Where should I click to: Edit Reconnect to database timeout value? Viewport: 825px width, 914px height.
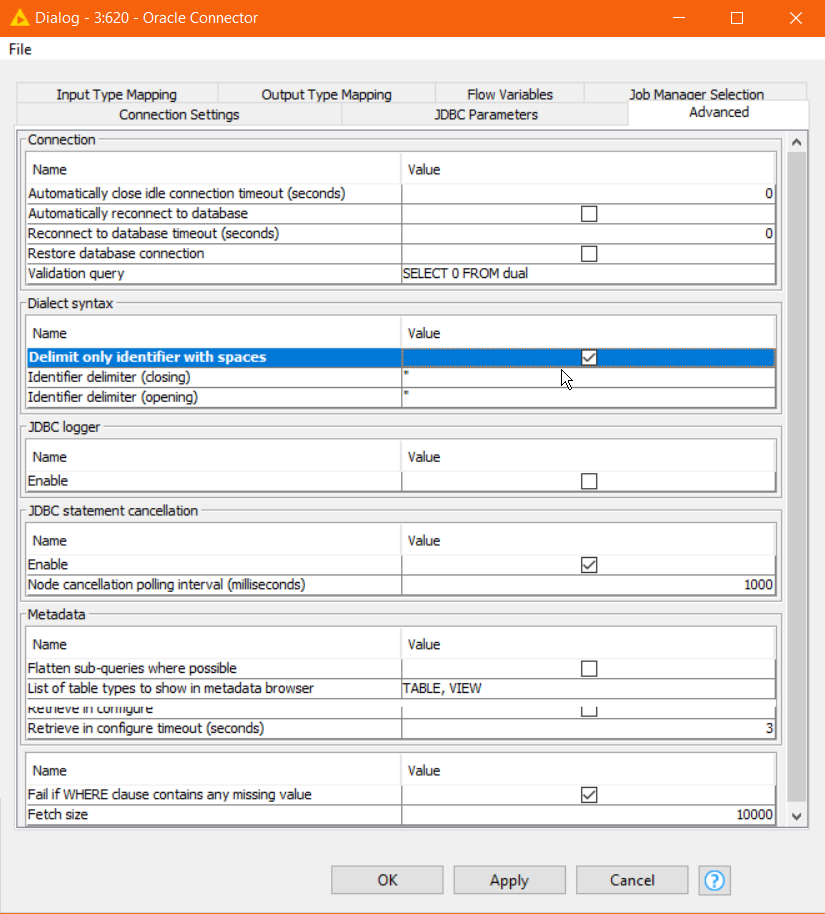click(x=588, y=234)
